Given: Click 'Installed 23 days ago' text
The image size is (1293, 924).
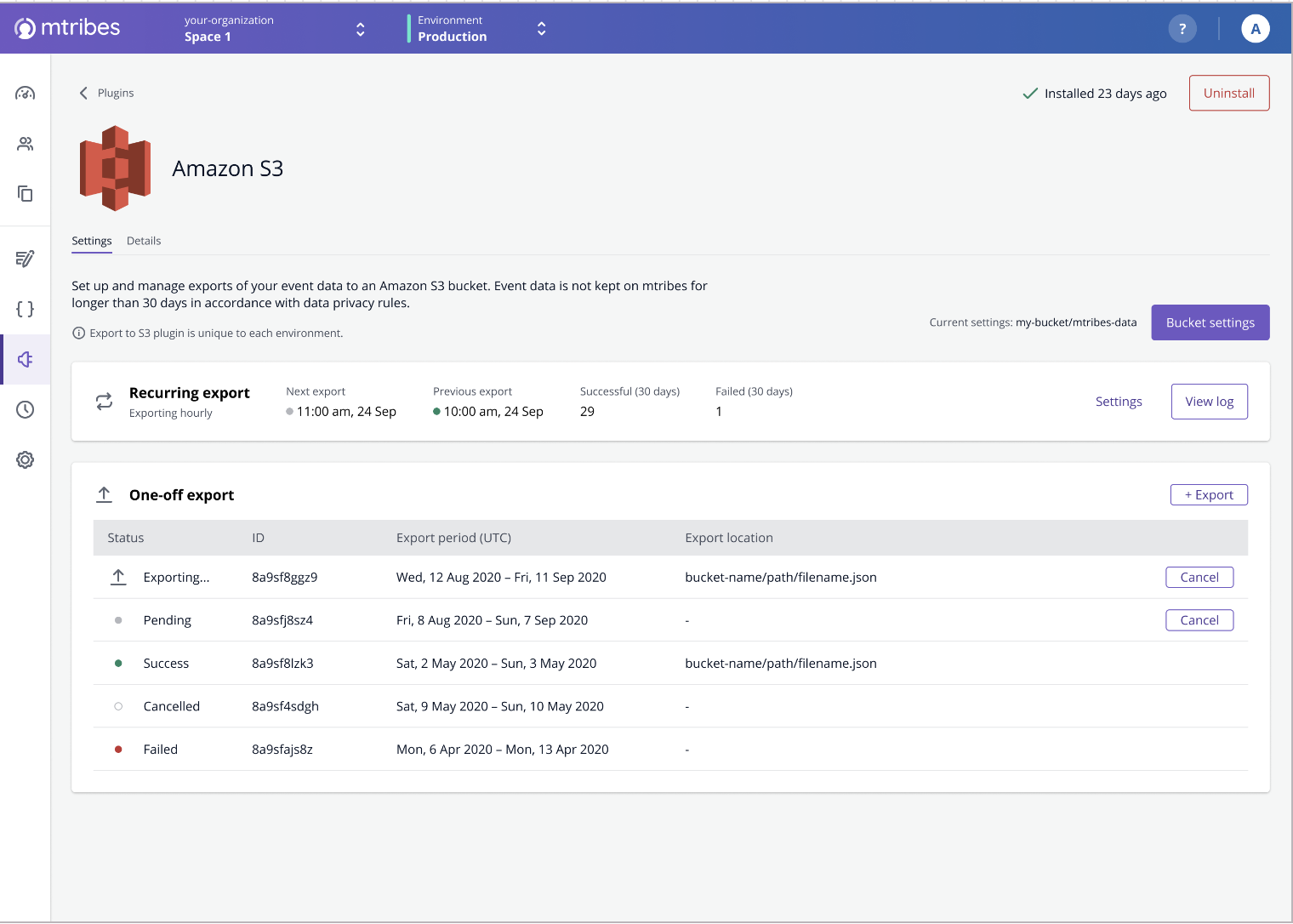Looking at the screenshot, I should click(x=1106, y=94).
